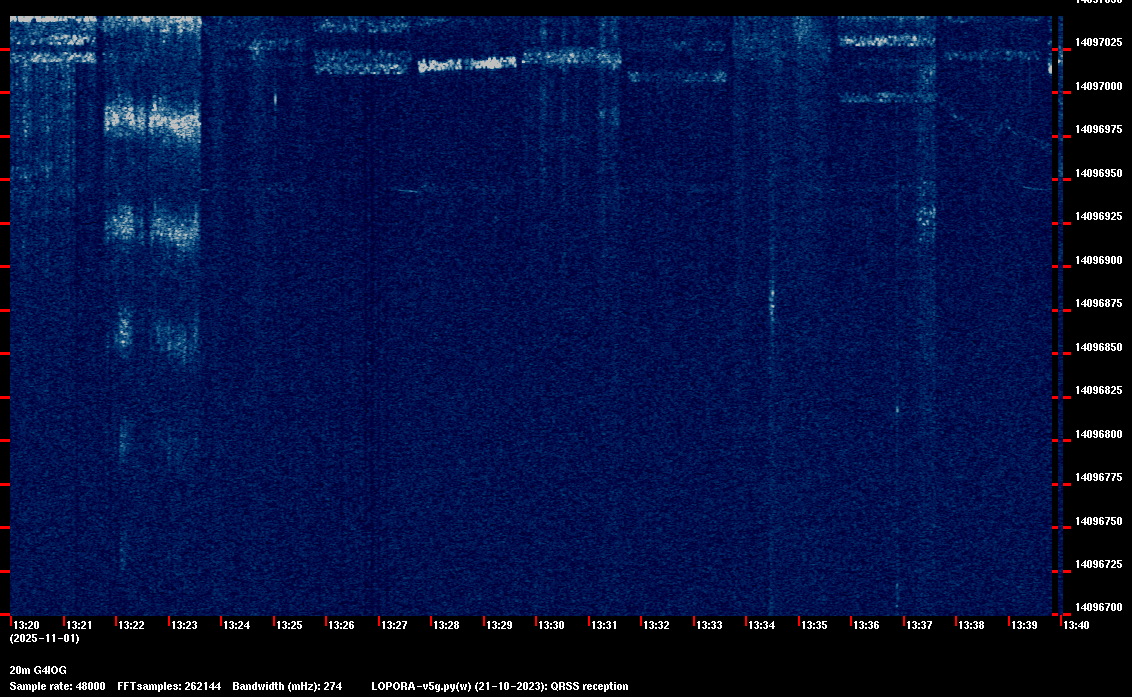Select the 14097025 frequency label
1132x697 pixels.
[x=1099, y=43]
